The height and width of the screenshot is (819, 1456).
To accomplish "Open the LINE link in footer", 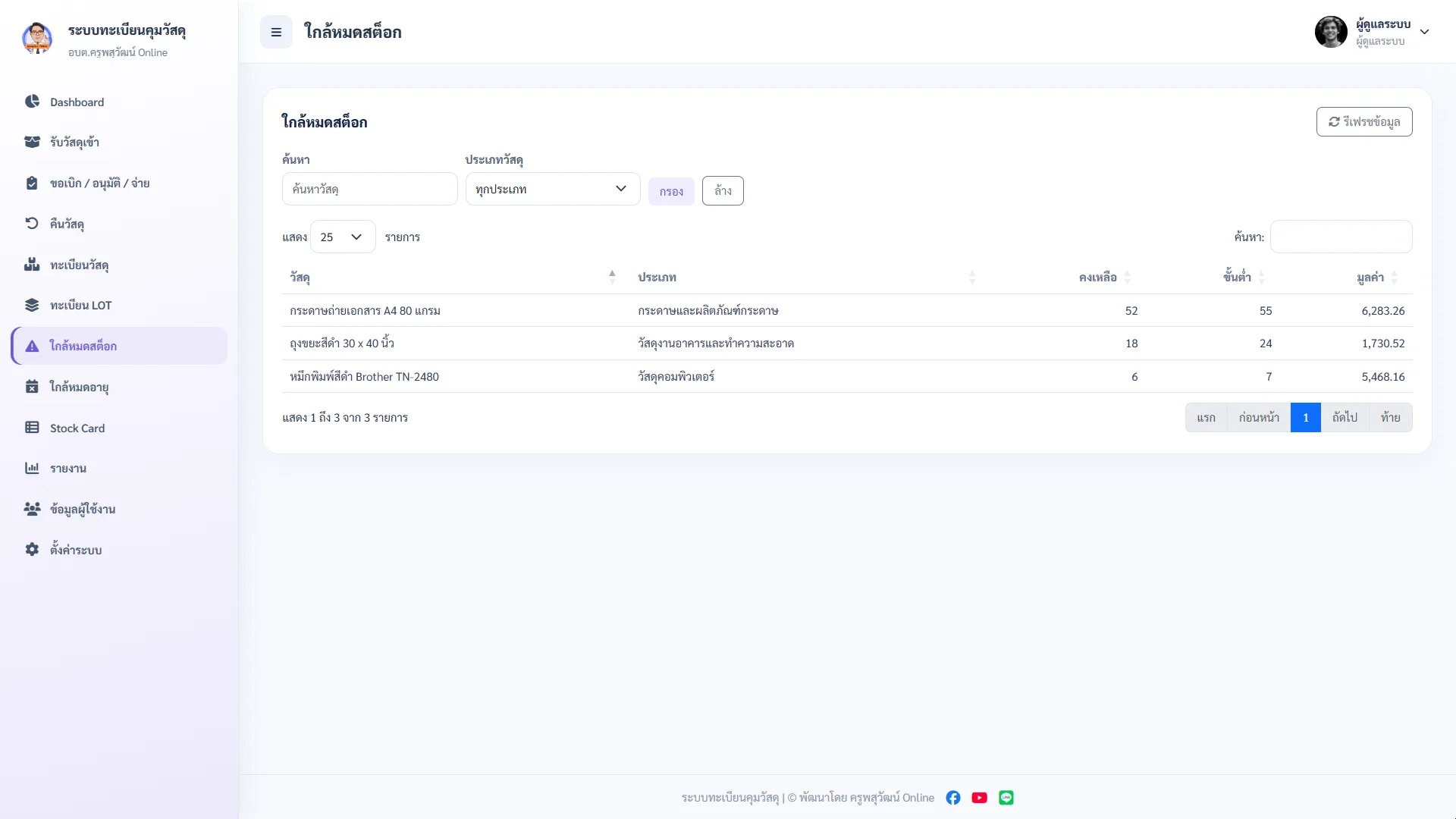I will [1006, 798].
